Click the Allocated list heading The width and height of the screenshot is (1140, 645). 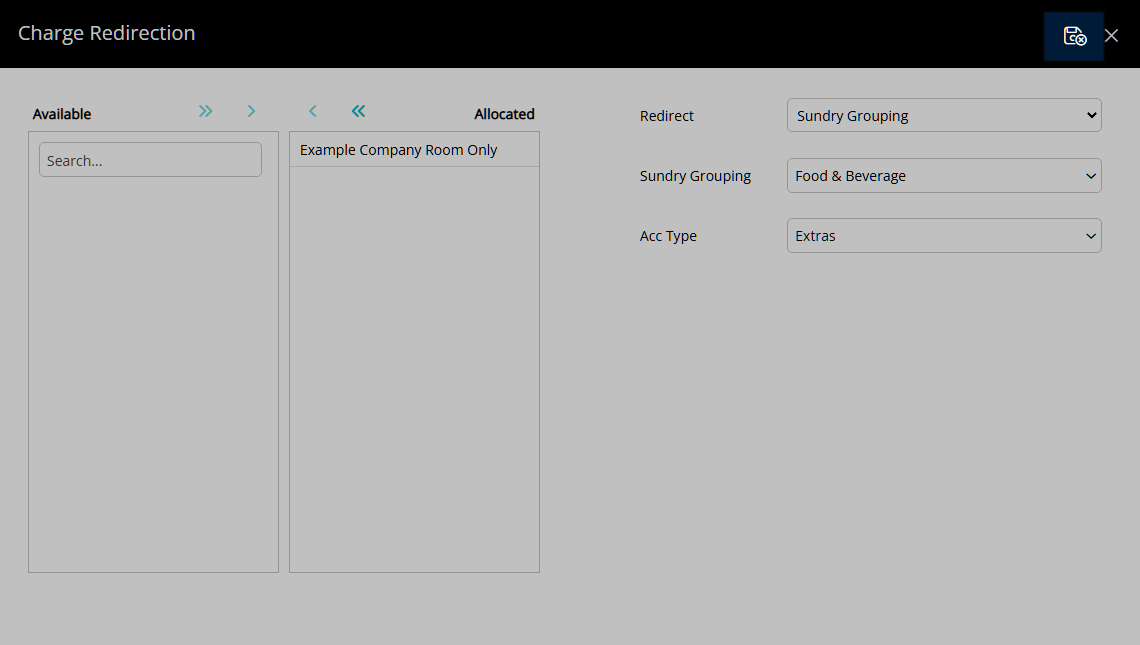pyautogui.click(x=504, y=114)
